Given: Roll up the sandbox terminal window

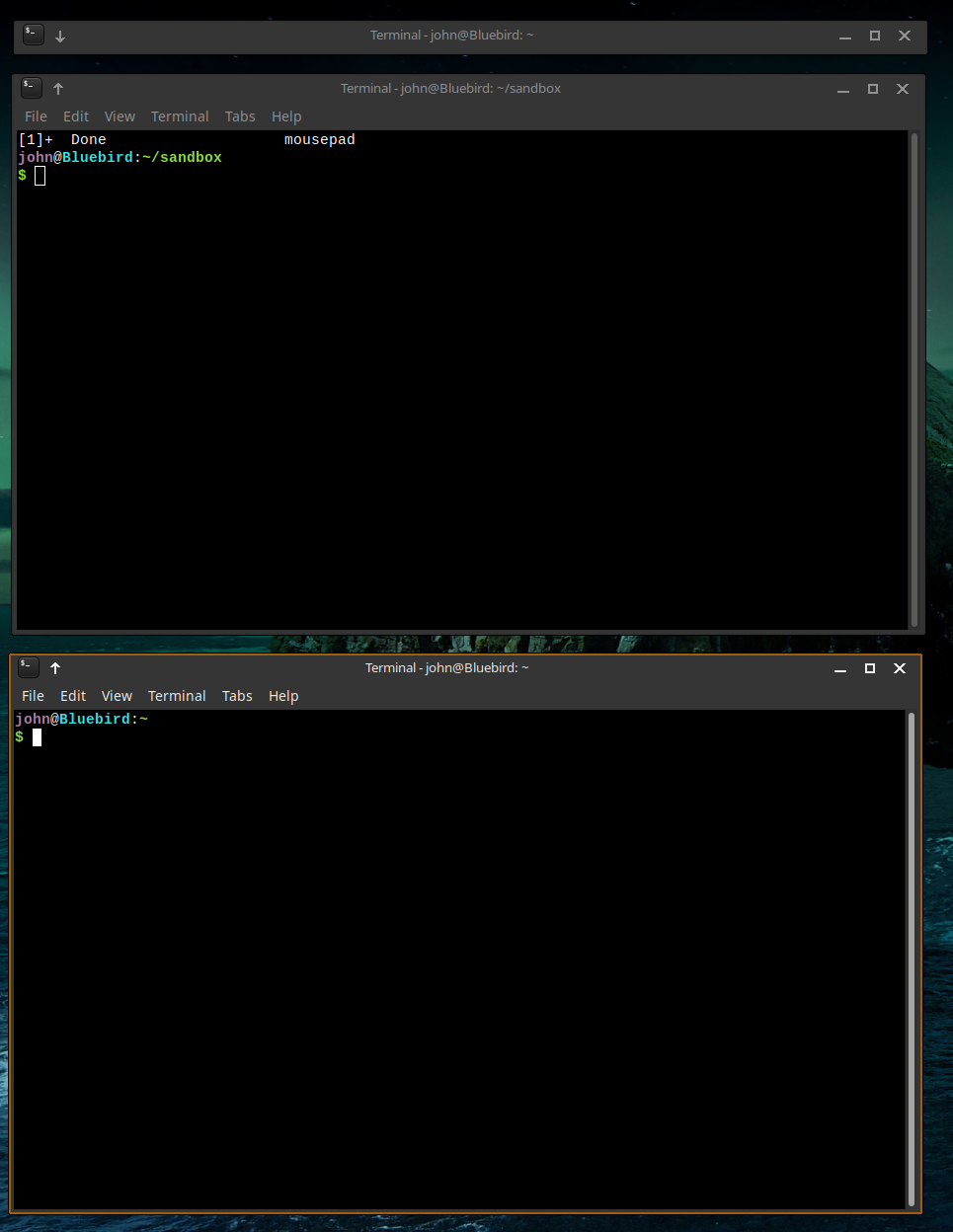Looking at the screenshot, I should coord(58,89).
